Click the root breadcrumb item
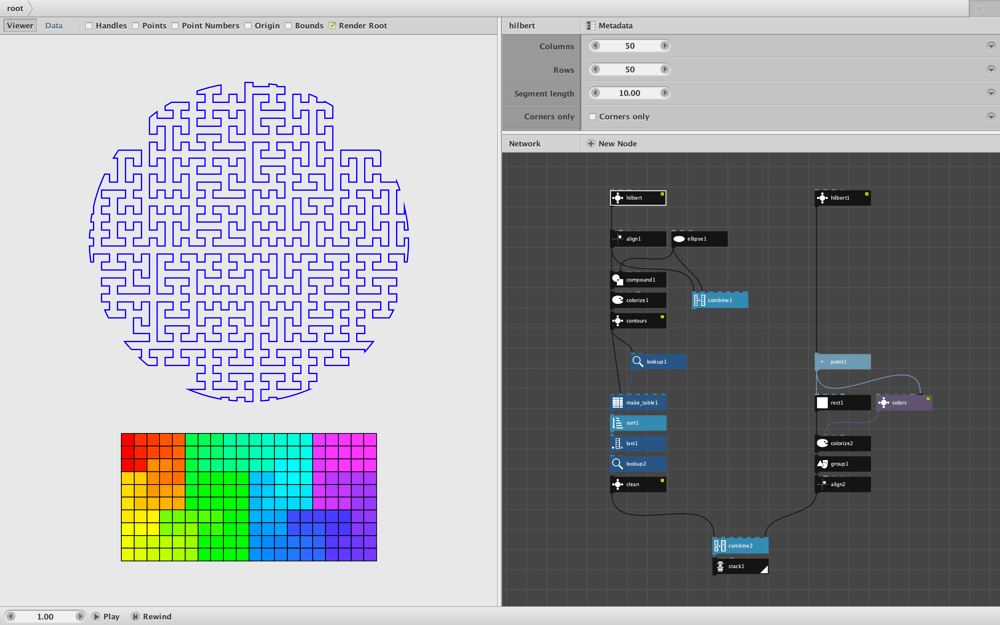This screenshot has width=1000, height=625. (15, 8)
